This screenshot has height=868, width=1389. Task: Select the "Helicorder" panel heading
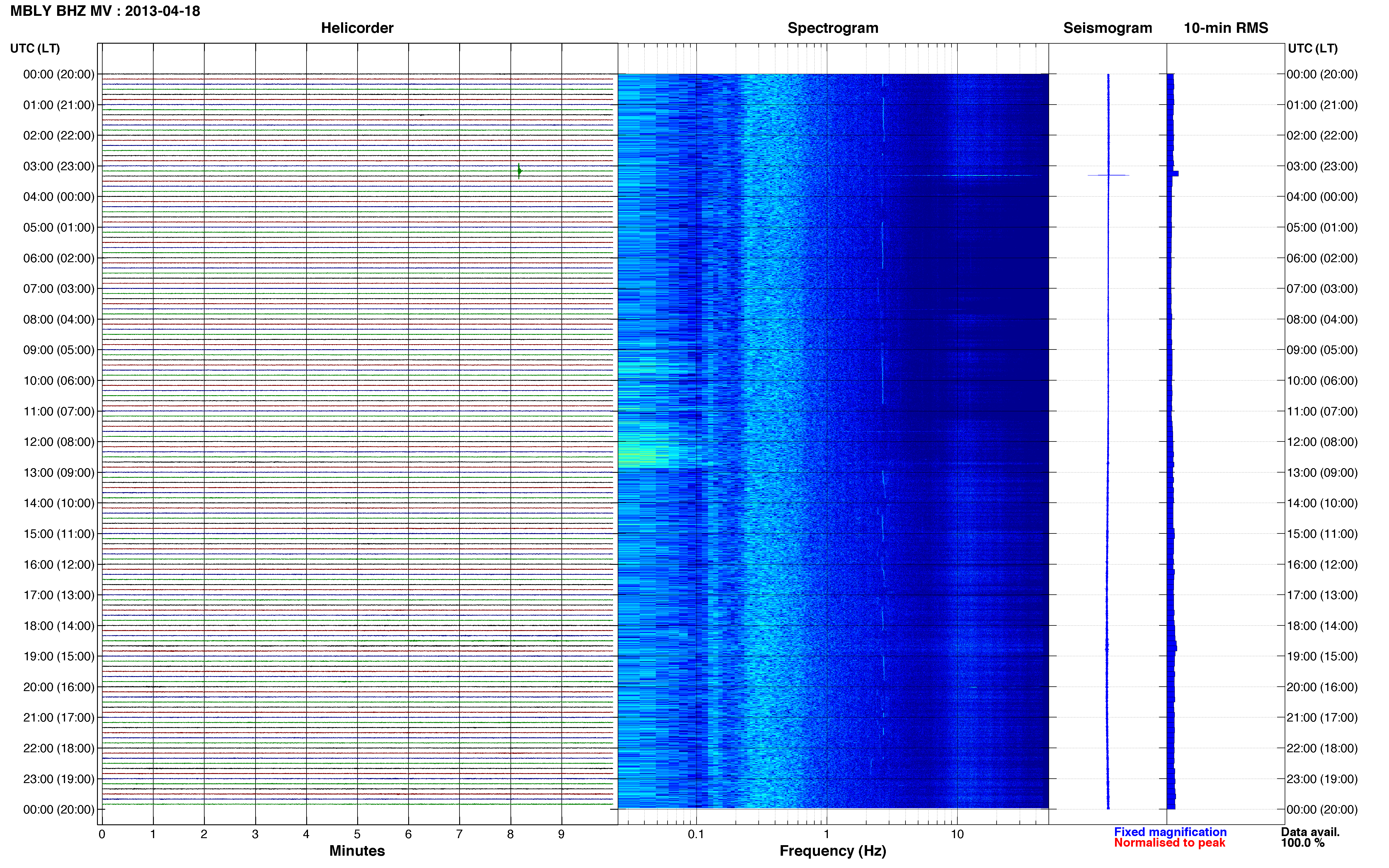357,28
